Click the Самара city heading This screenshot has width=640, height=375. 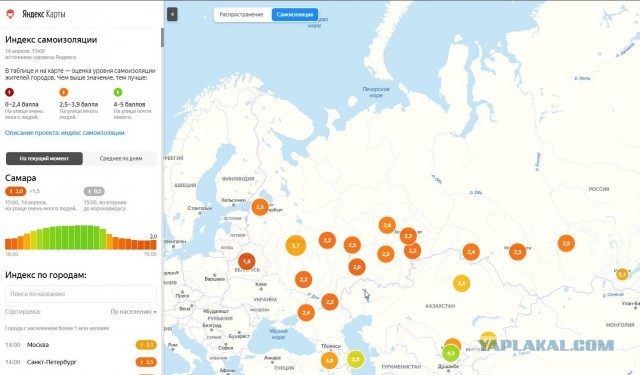tap(21, 178)
